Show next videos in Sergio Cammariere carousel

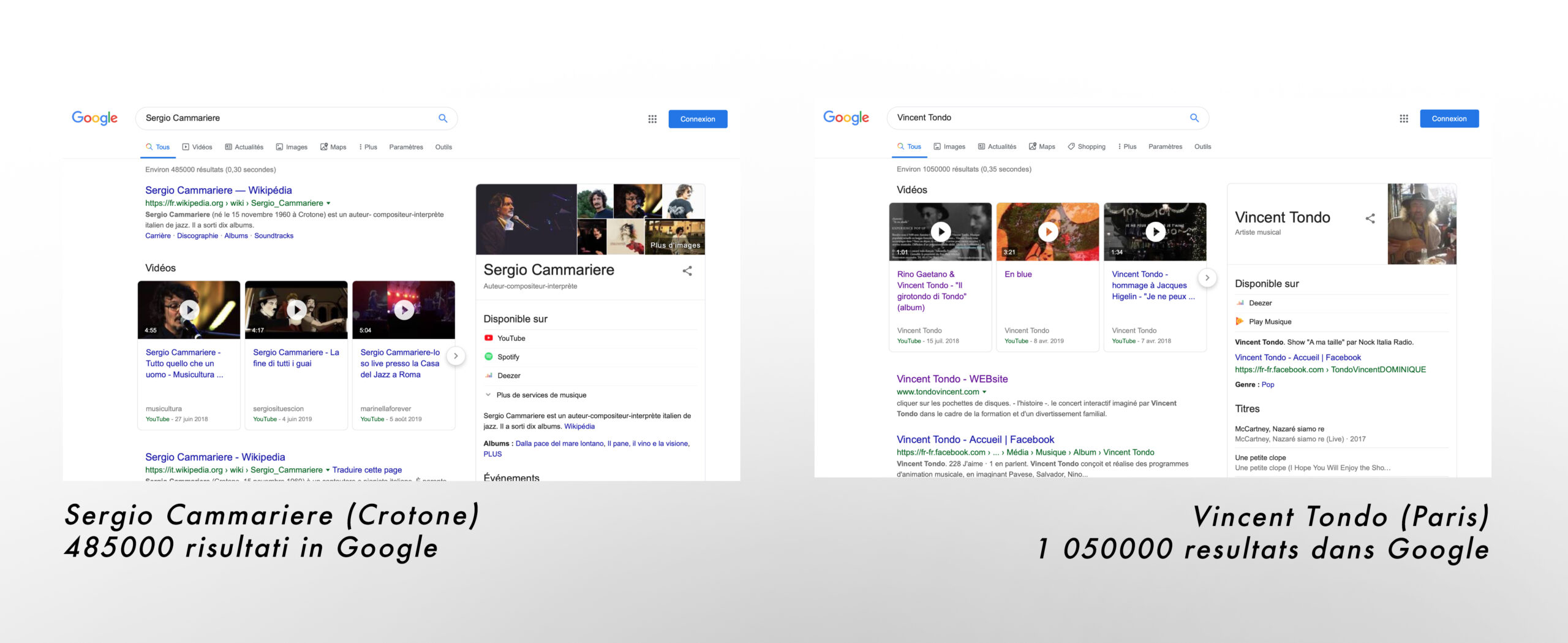click(x=456, y=356)
